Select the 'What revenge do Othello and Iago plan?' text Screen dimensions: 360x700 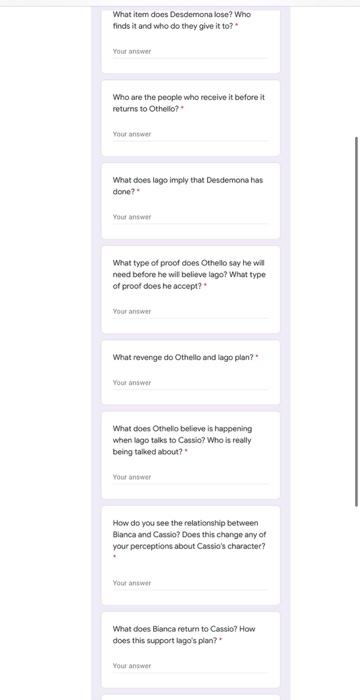coord(183,357)
